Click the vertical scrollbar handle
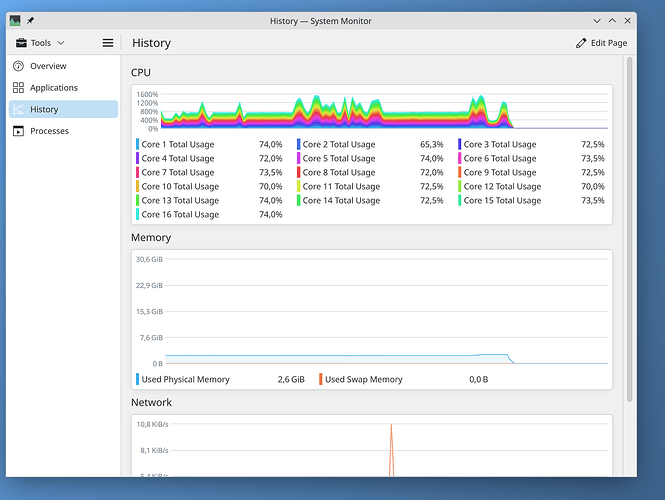665x500 pixels. click(x=629, y=229)
